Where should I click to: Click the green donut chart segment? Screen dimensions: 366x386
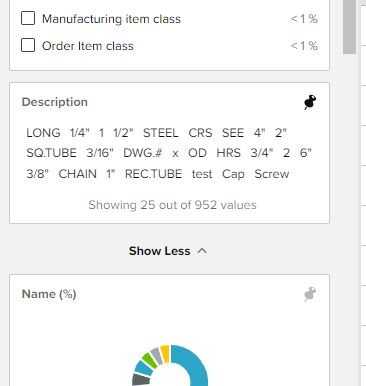pos(149,361)
